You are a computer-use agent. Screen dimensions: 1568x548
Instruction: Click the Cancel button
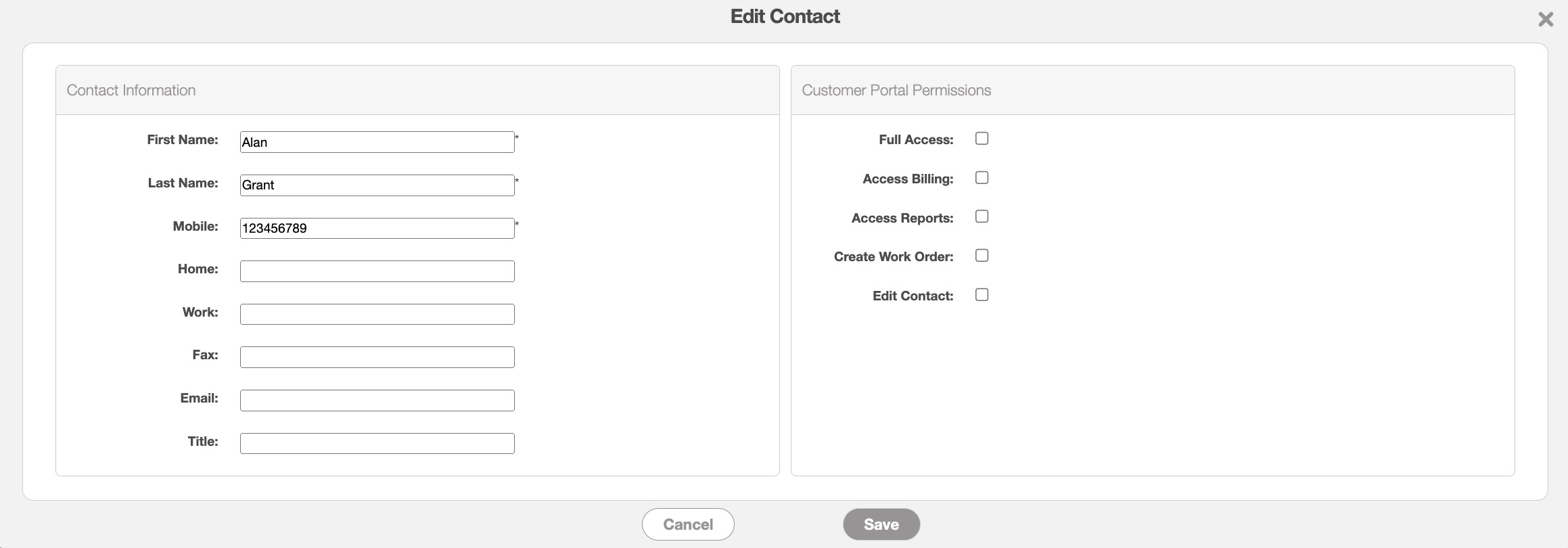click(x=688, y=524)
